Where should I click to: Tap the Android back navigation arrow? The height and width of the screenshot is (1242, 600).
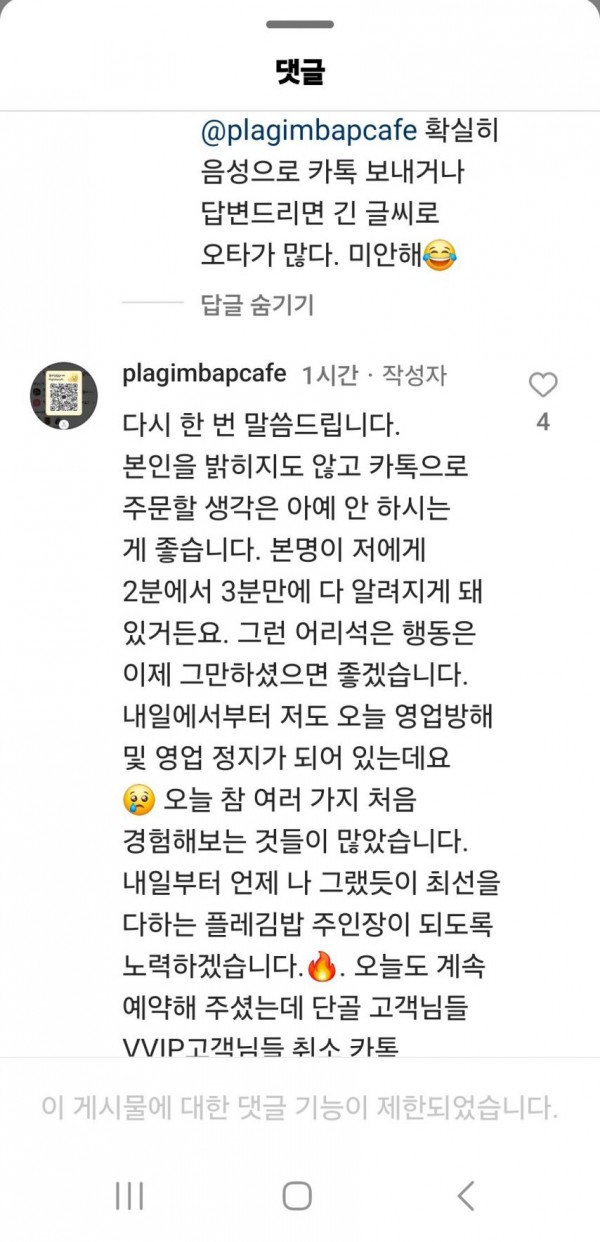[465, 1195]
